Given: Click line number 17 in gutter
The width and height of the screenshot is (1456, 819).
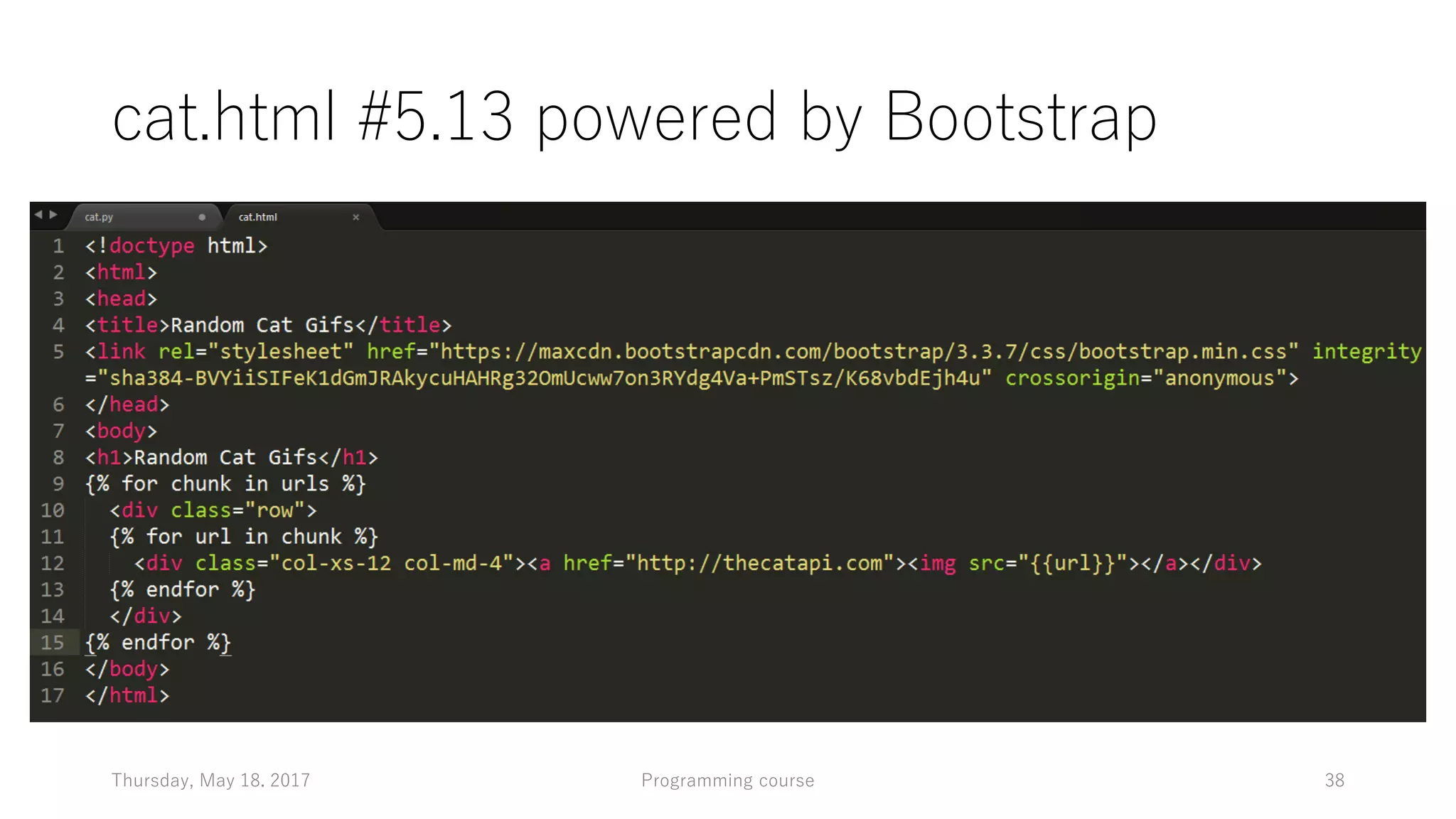Looking at the screenshot, I should [53, 696].
